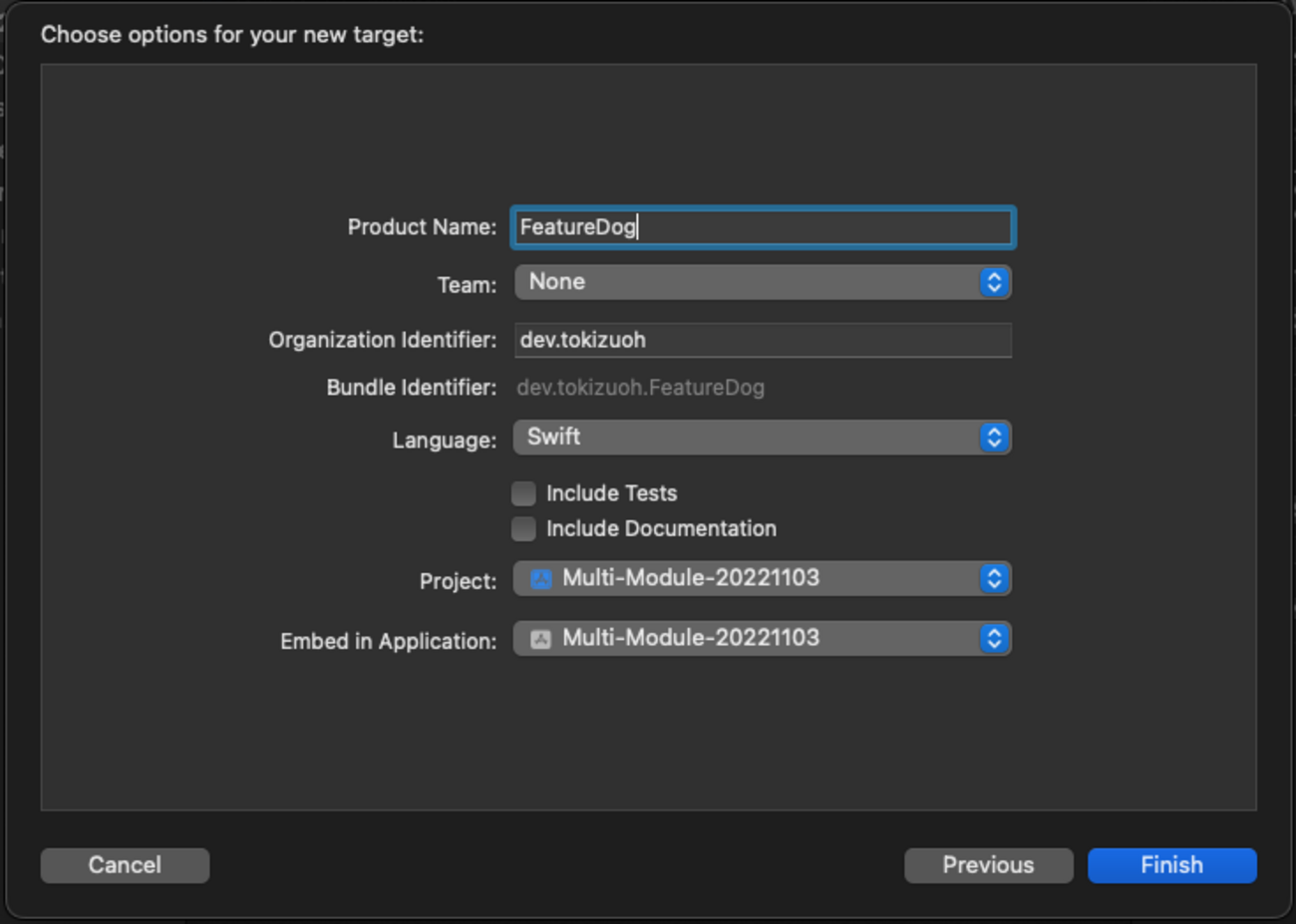Enable the Include Documentation checkbox
The height and width of the screenshot is (924, 1296).
(x=523, y=529)
